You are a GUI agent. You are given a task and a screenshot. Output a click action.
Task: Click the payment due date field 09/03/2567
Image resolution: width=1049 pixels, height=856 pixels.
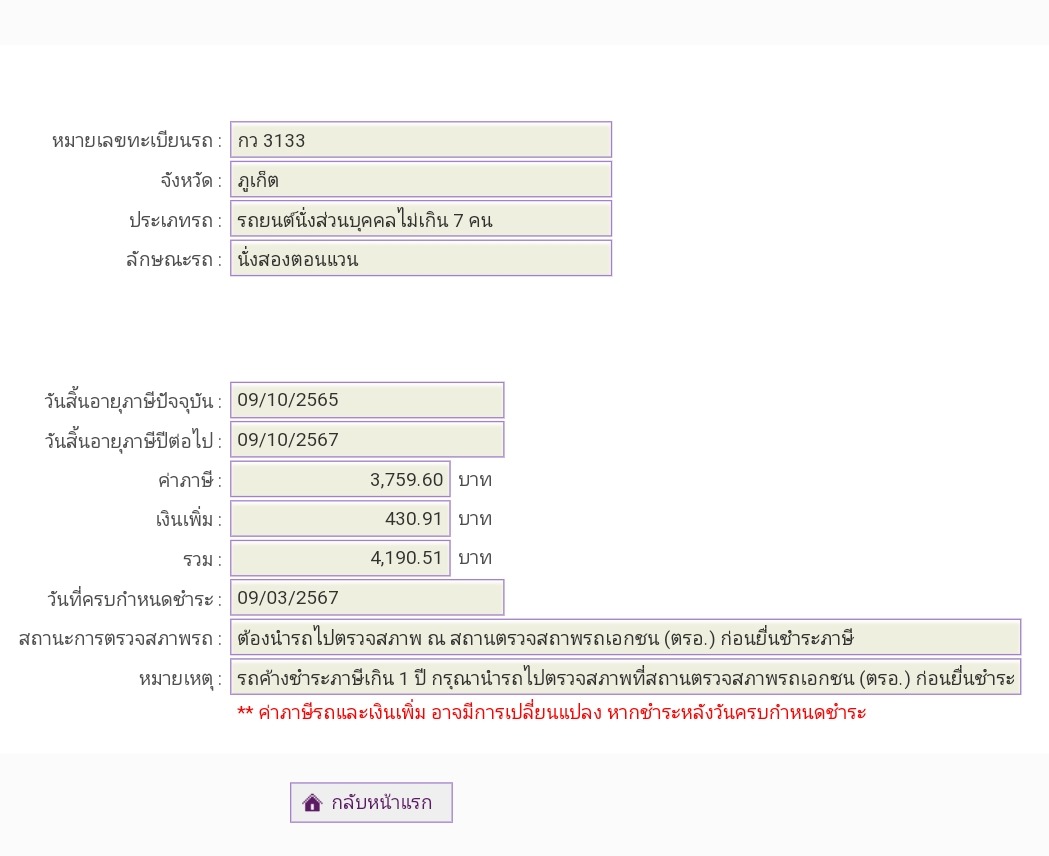coord(367,598)
